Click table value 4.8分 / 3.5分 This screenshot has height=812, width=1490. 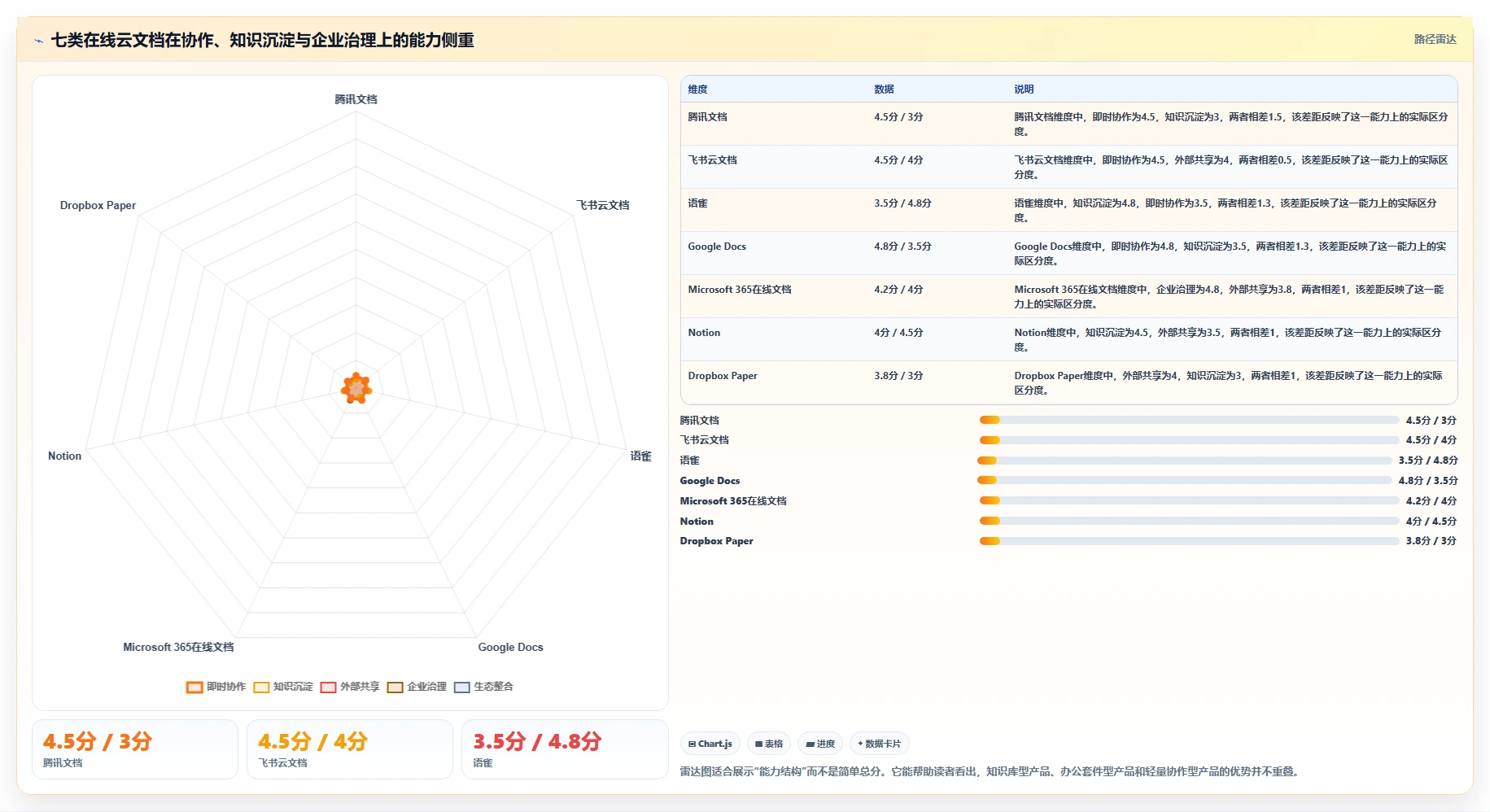coord(902,247)
